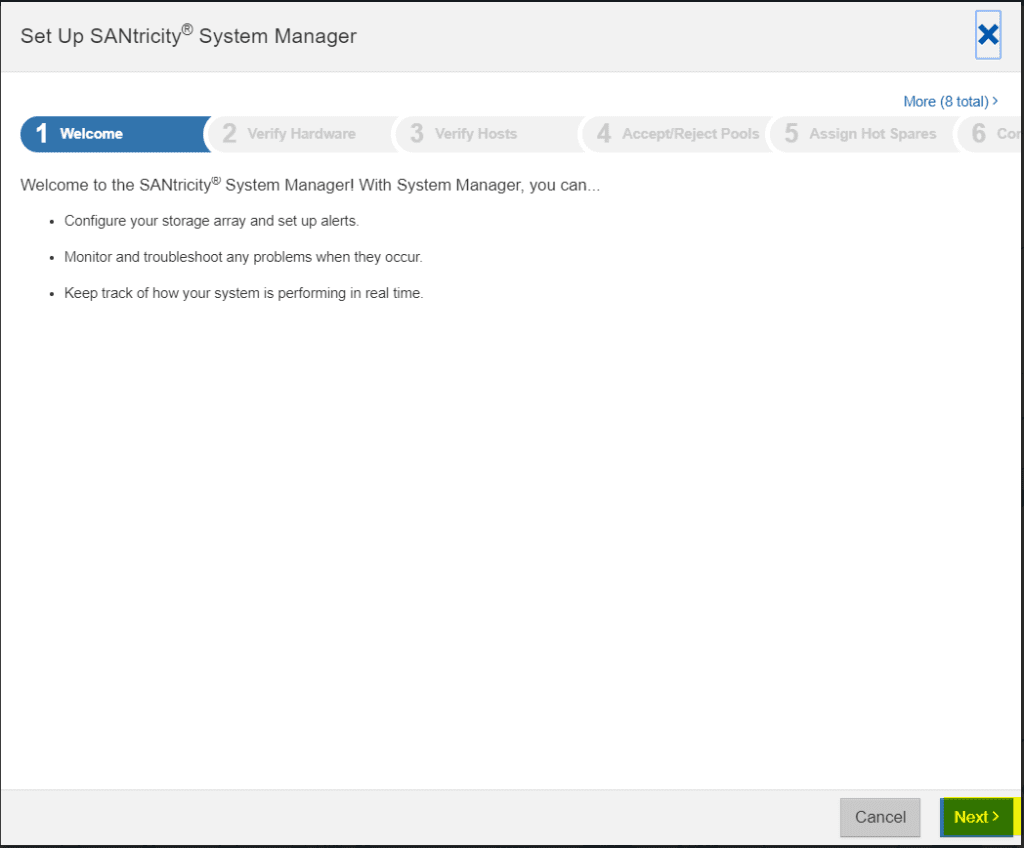1024x848 pixels.
Task: Click the Next button to proceed
Action: (x=975, y=817)
